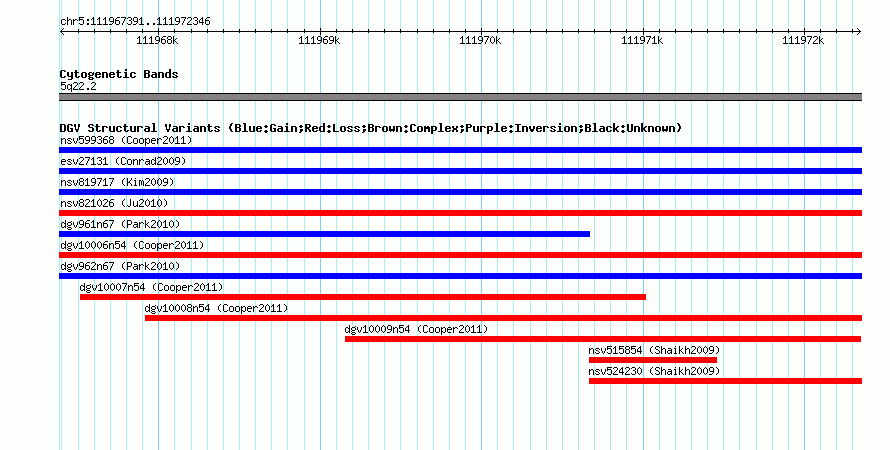Viewport: 890px width, 450px height.
Task: Select the blue nsv599368 gain bar
Action: coord(460,150)
